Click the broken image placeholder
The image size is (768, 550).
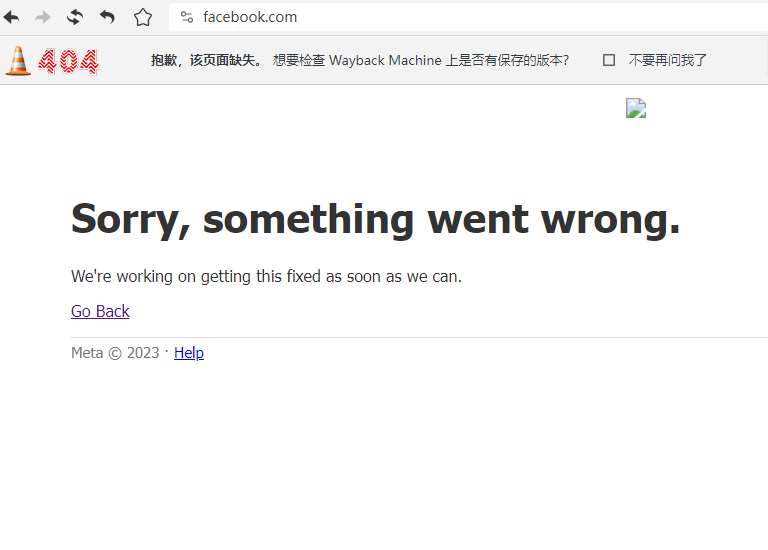(636, 108)
